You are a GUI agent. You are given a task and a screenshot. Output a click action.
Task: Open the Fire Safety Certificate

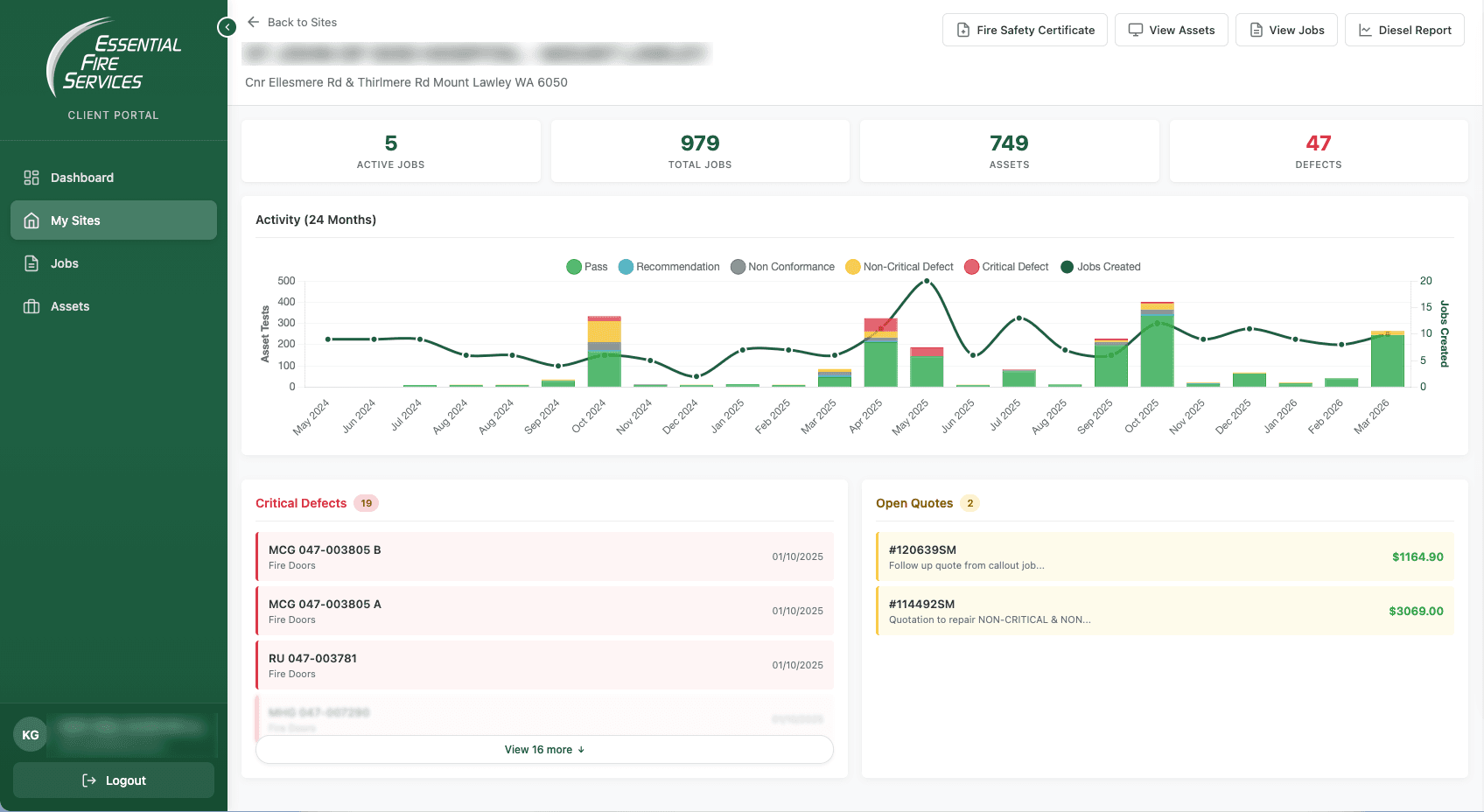1025,29
